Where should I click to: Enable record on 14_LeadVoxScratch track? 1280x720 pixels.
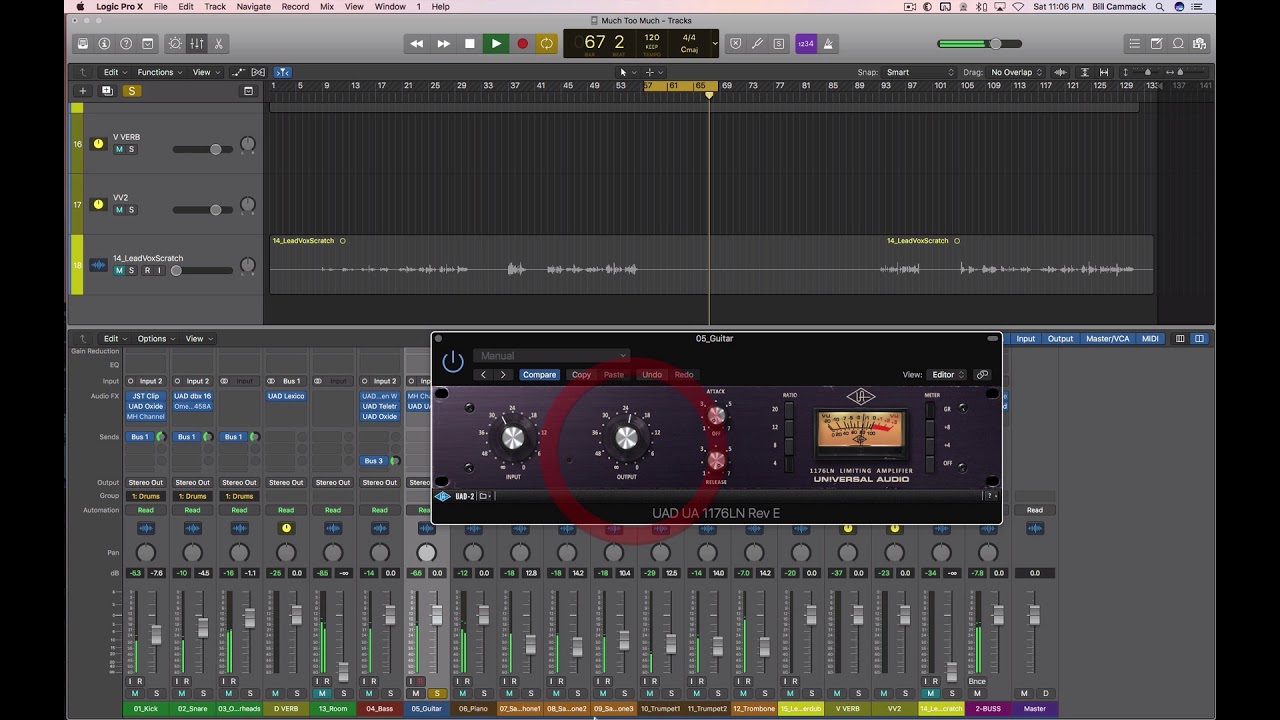click(147, 271)
